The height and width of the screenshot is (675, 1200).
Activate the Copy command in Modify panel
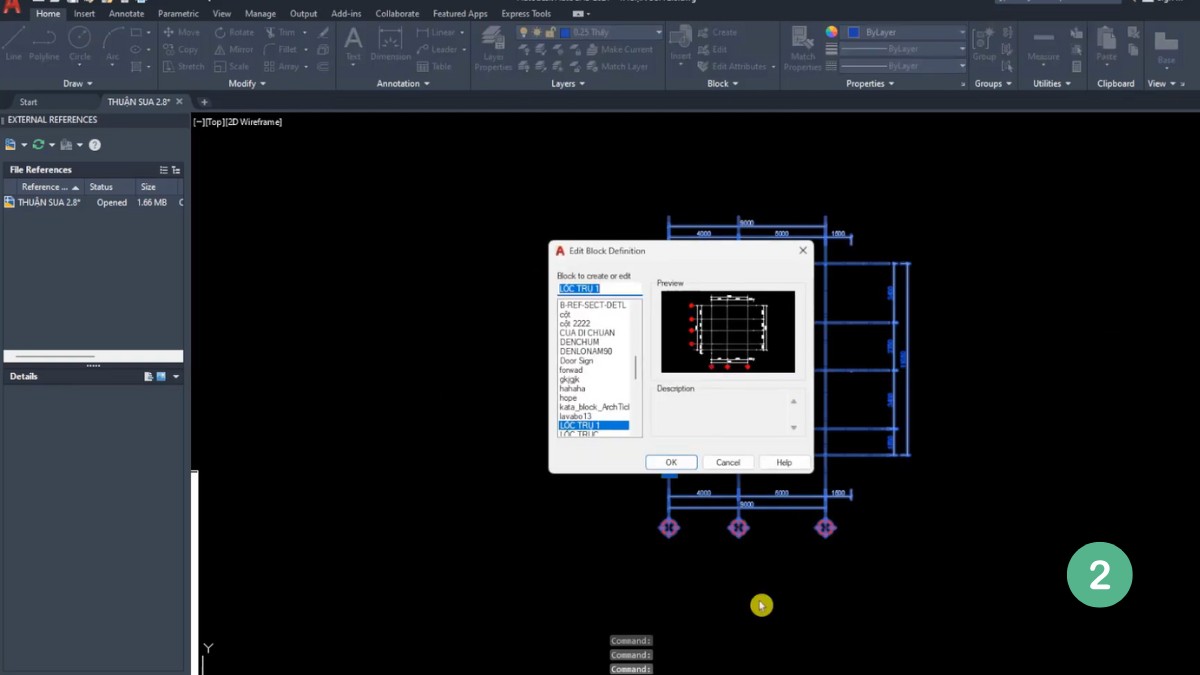[181, 49]
